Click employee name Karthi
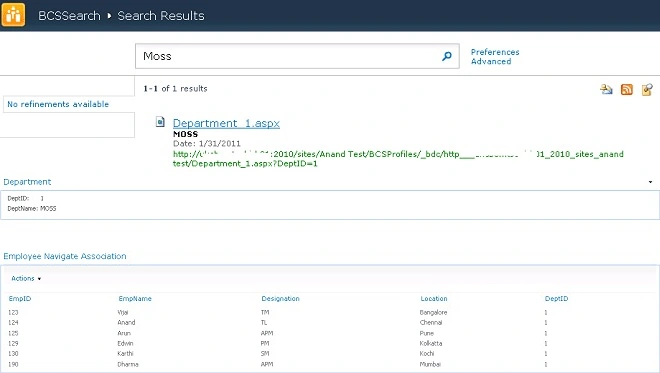This screenshot has width=660, height=373. (125, 354)
